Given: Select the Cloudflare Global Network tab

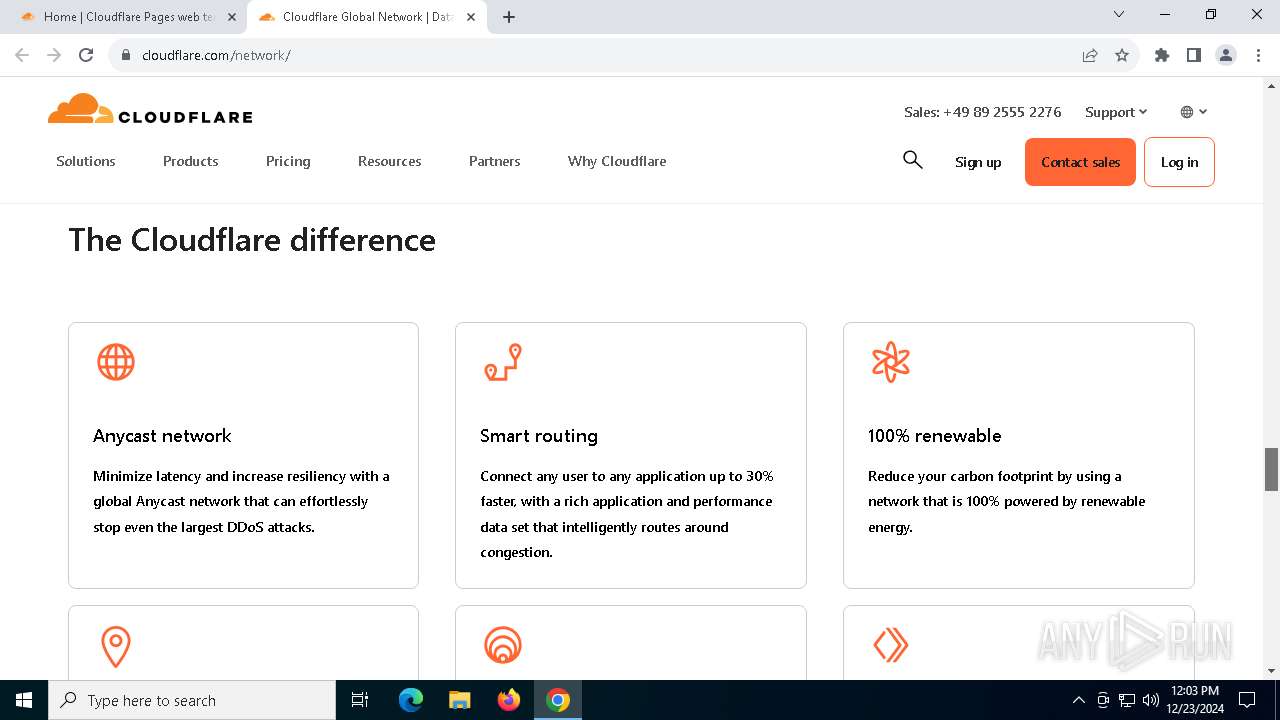Looking at the screenshot, I should (x=366, y=17).
